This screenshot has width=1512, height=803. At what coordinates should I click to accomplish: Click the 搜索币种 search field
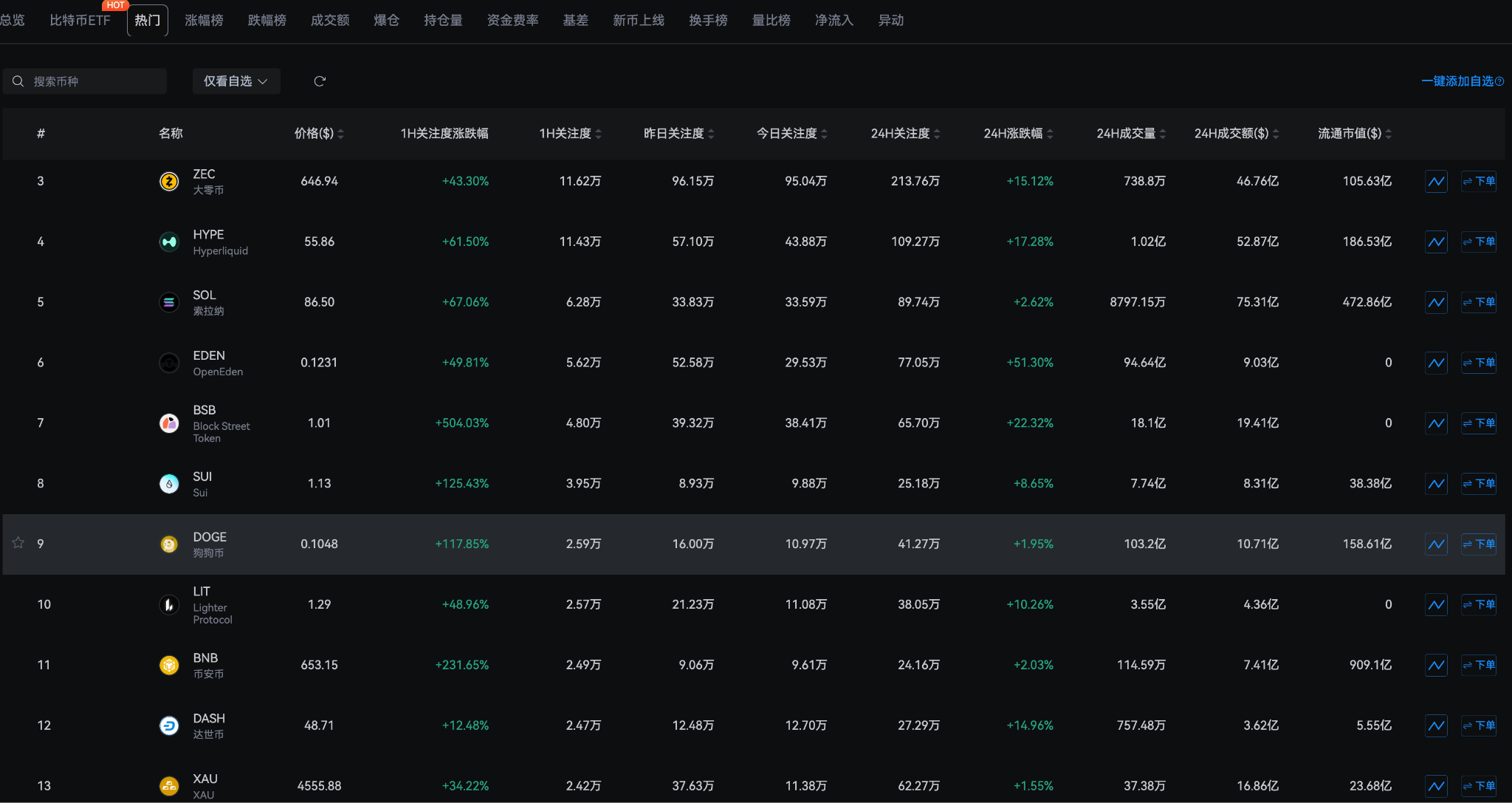tap(85, 81)
